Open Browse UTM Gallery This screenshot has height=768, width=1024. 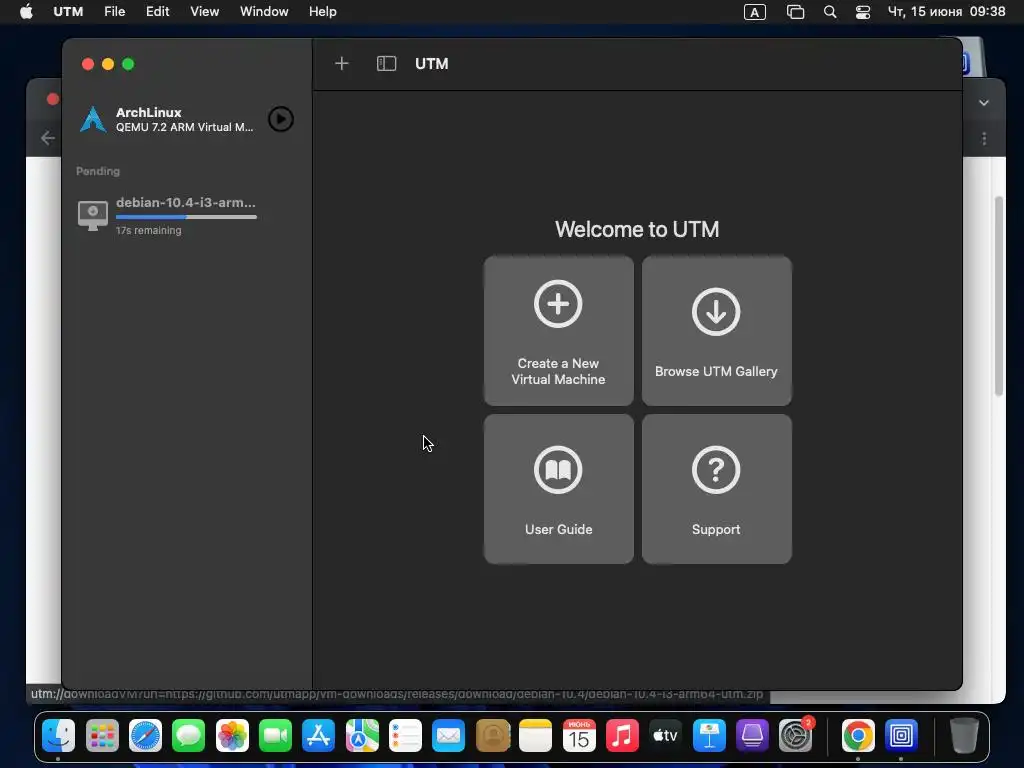(716, 330)
